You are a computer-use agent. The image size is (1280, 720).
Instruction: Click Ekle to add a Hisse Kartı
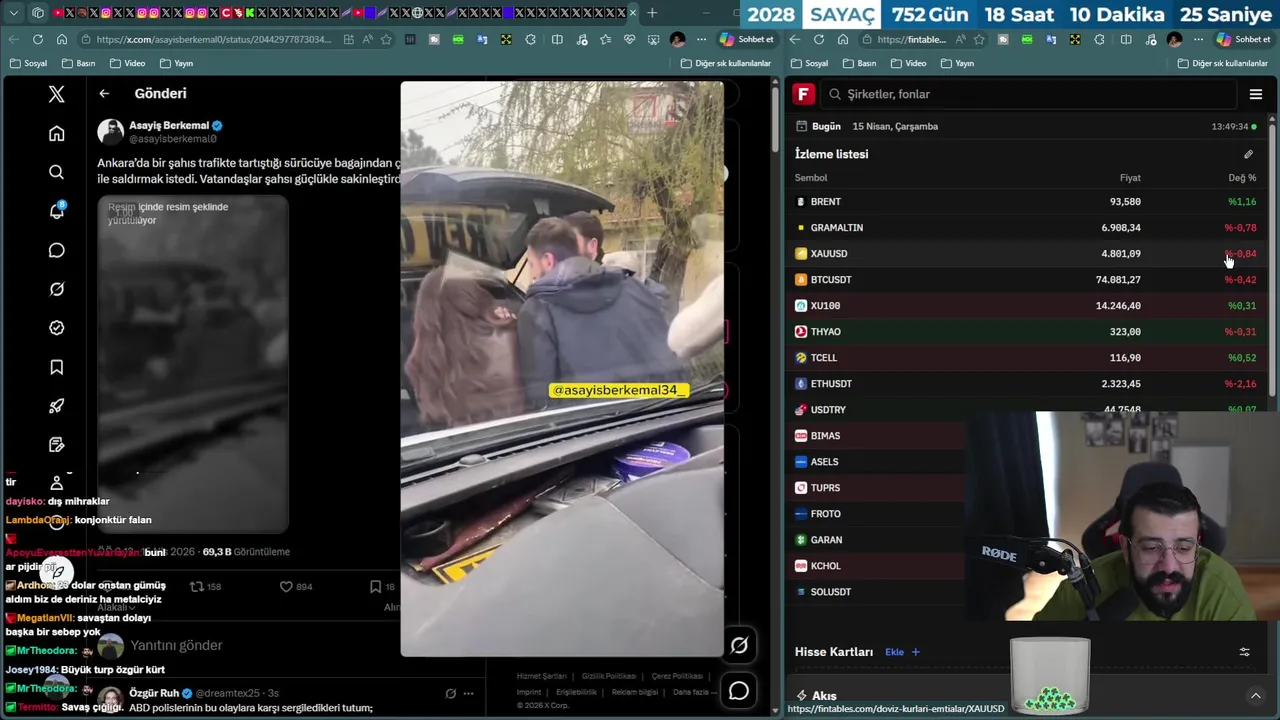pyautogui.click(x=902, y=652)
